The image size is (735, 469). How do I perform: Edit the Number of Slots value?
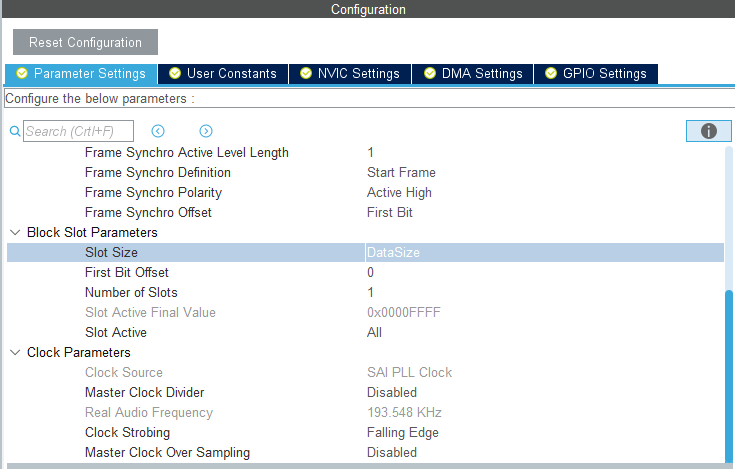[371, 292]
